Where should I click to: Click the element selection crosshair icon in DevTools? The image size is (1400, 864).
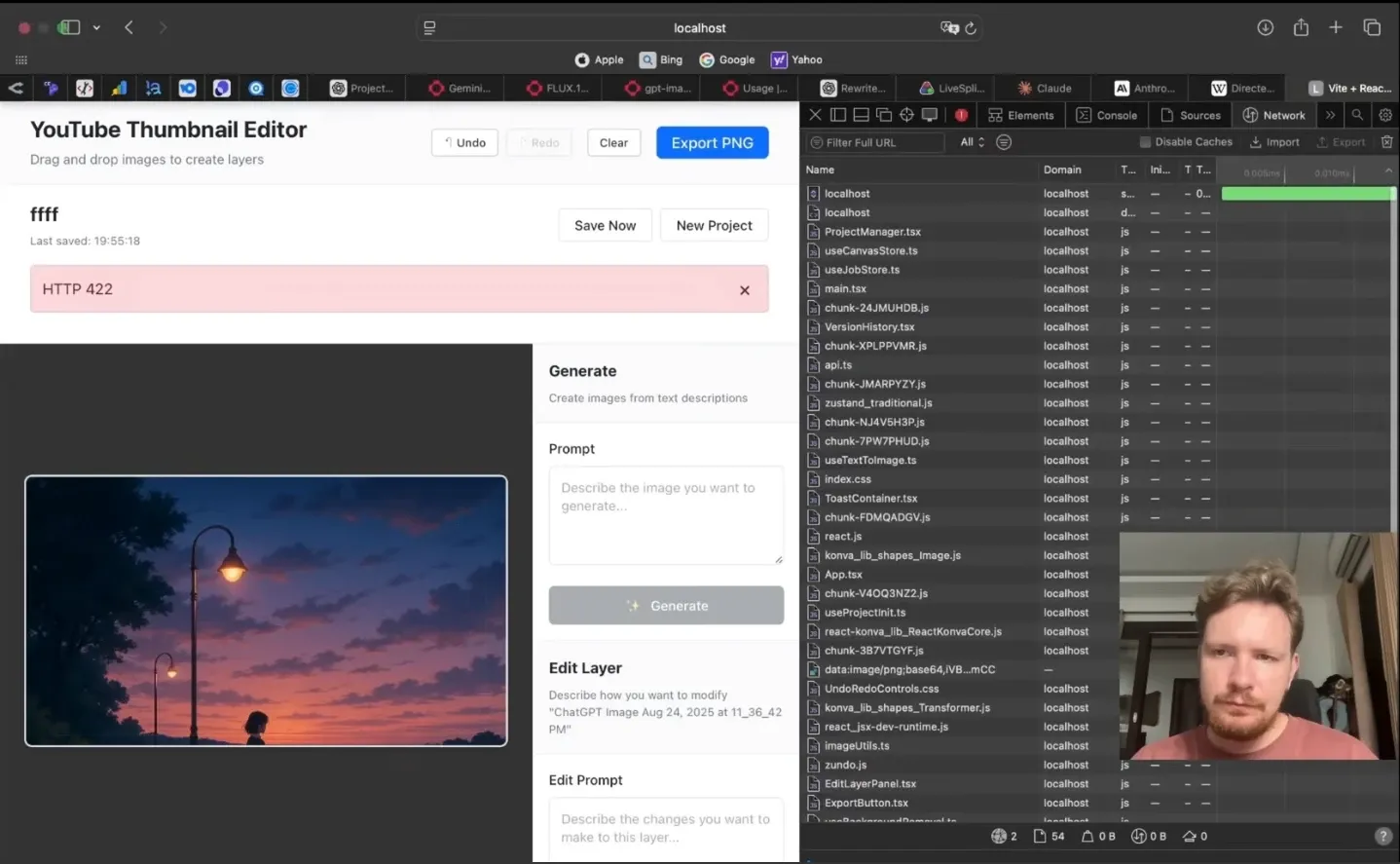906,115
